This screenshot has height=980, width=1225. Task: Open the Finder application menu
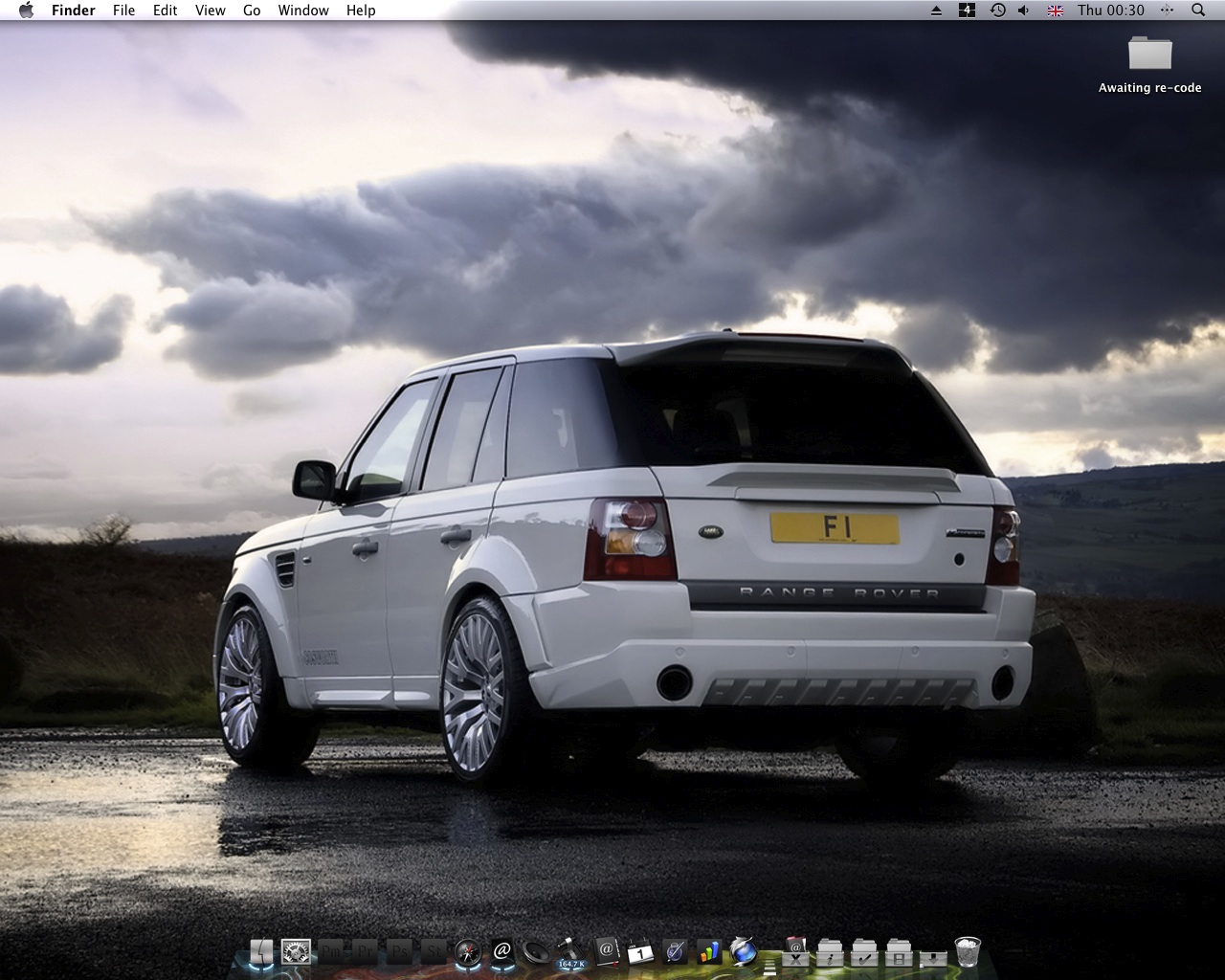[x=74, y=11]
